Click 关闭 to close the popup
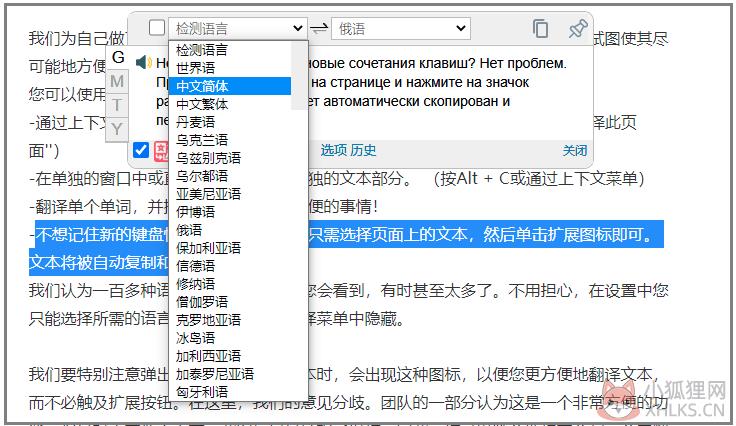The height and width of the screenshot is (426, 736). click(575, 151)
